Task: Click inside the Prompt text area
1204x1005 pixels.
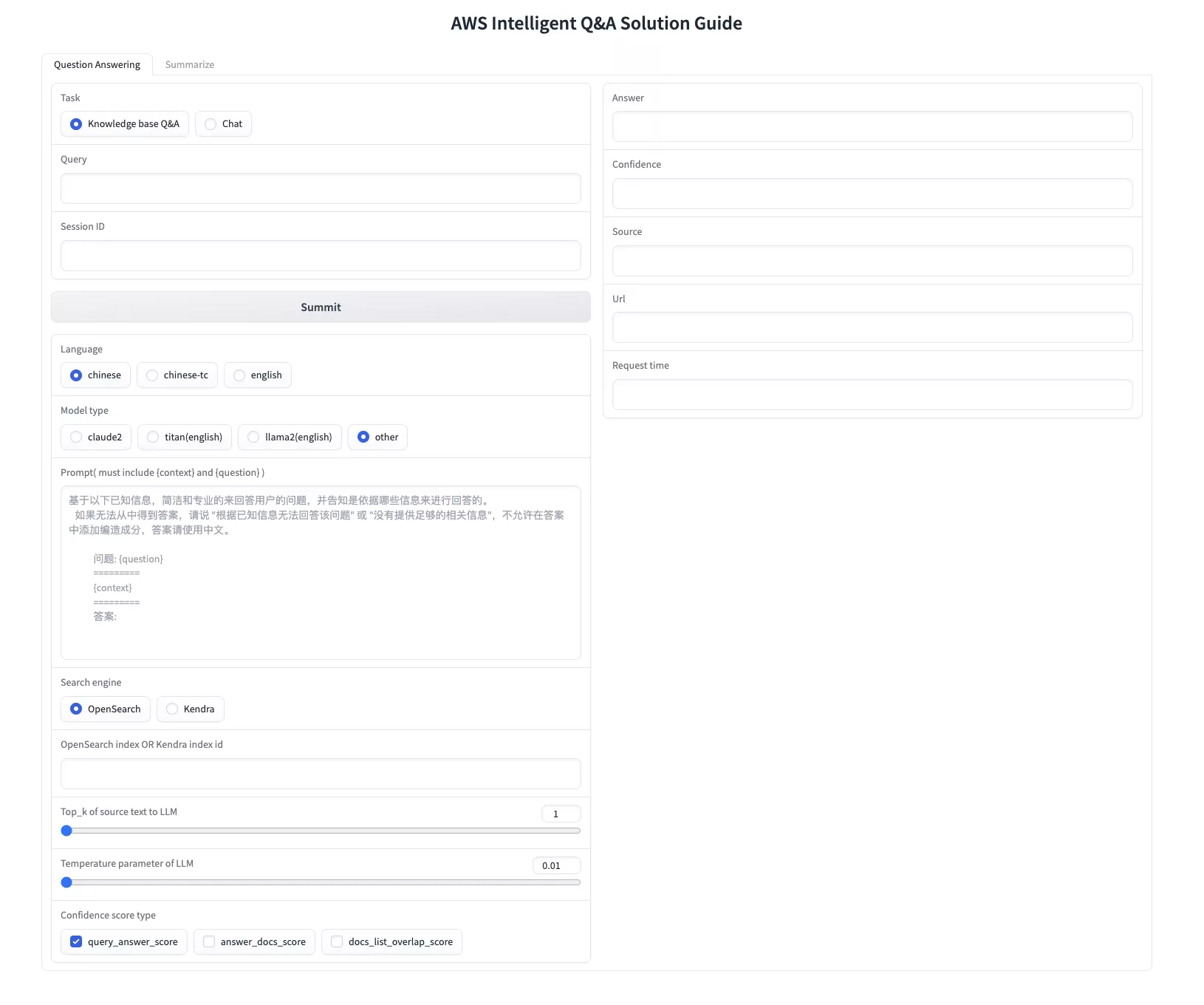Action: pyautogui.click(x=321, y=573)
